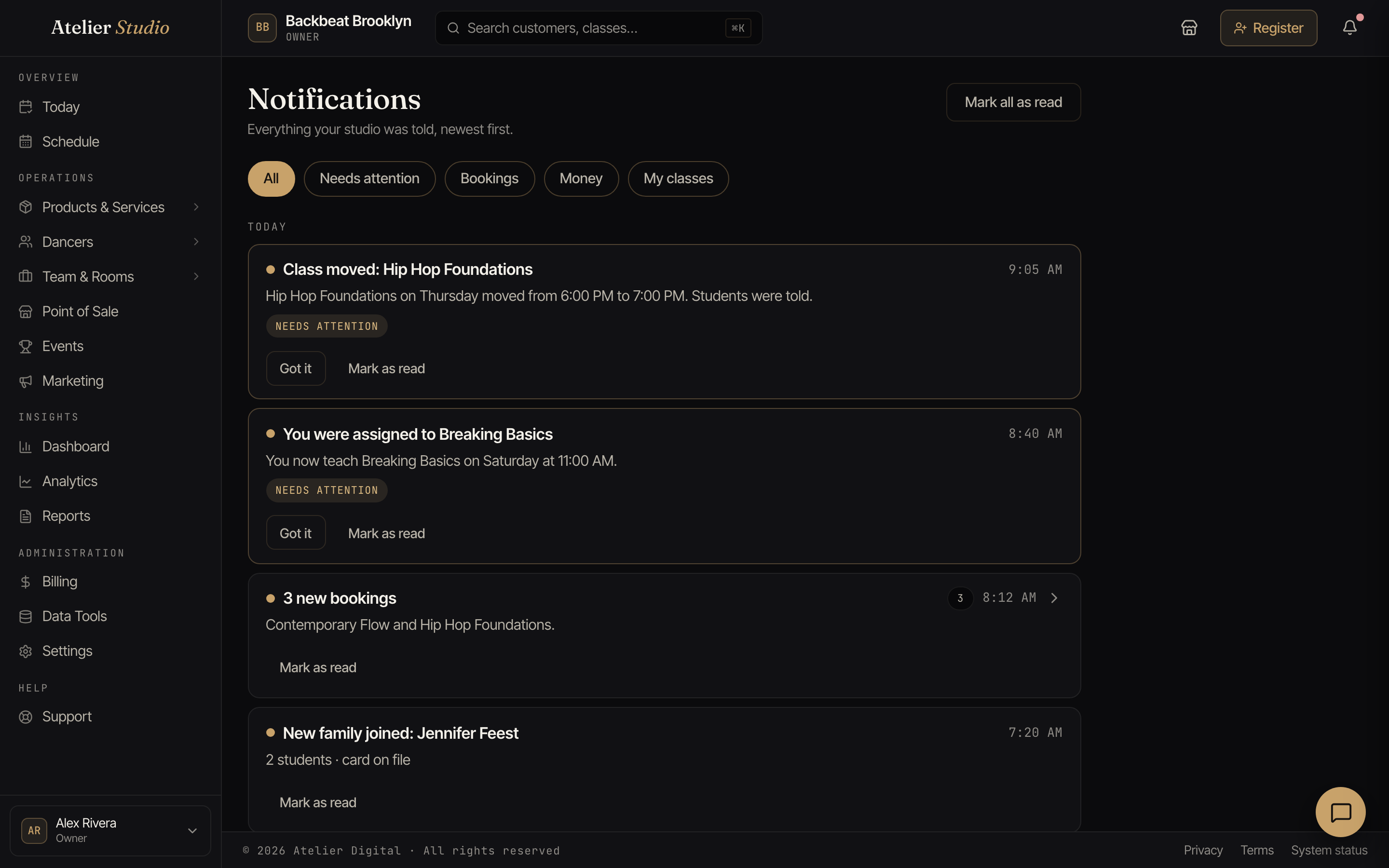Click the BB studio avatar badge
Image resolution: width=1389 pixels, height=868 pixels.
click(x=262, y=27)
